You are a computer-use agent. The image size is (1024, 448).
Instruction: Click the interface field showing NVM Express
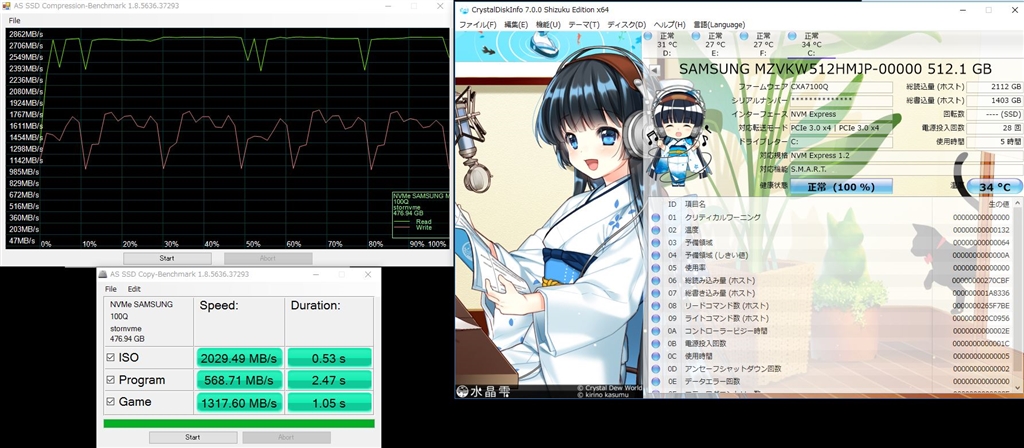coord(840,114)
